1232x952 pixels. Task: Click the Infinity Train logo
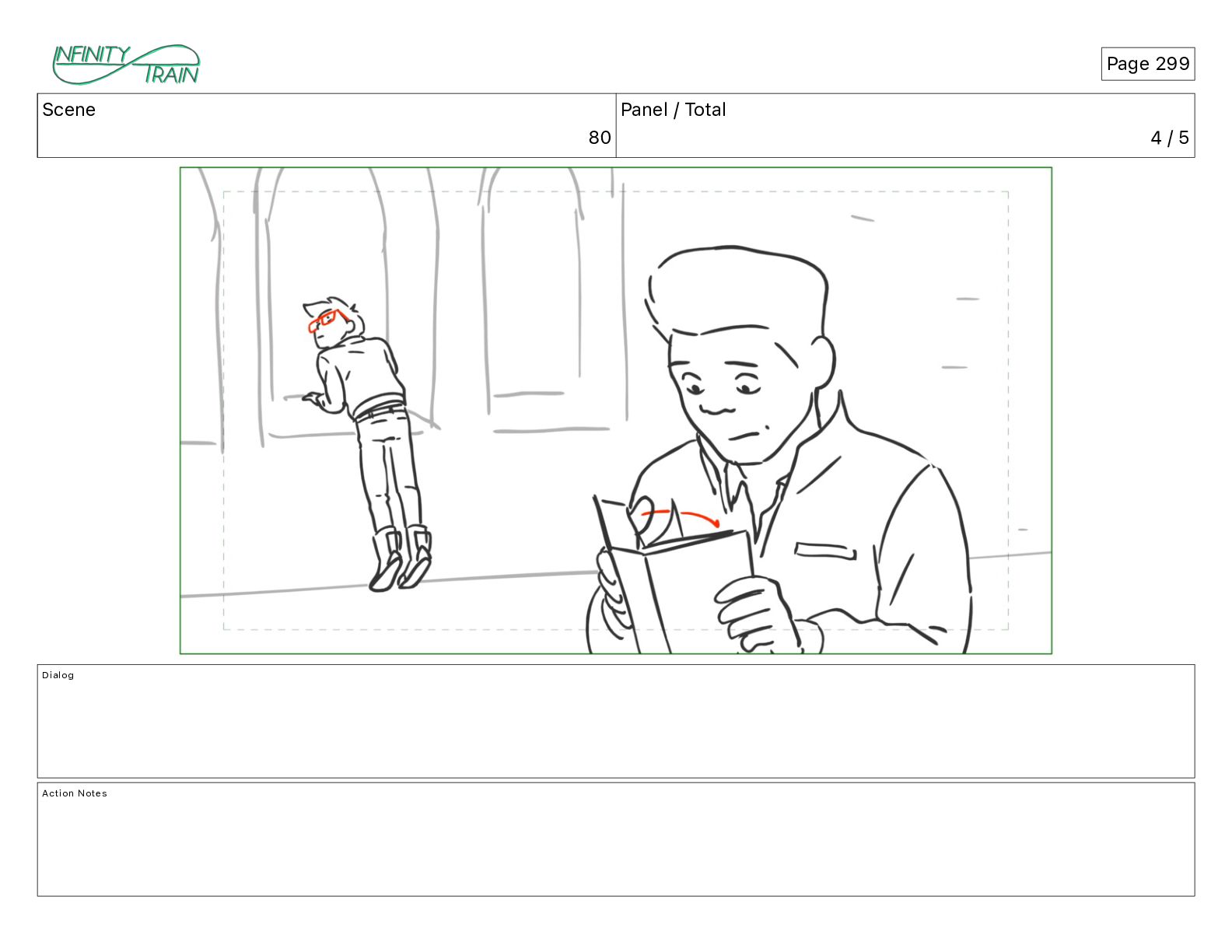tap(126, 65)
